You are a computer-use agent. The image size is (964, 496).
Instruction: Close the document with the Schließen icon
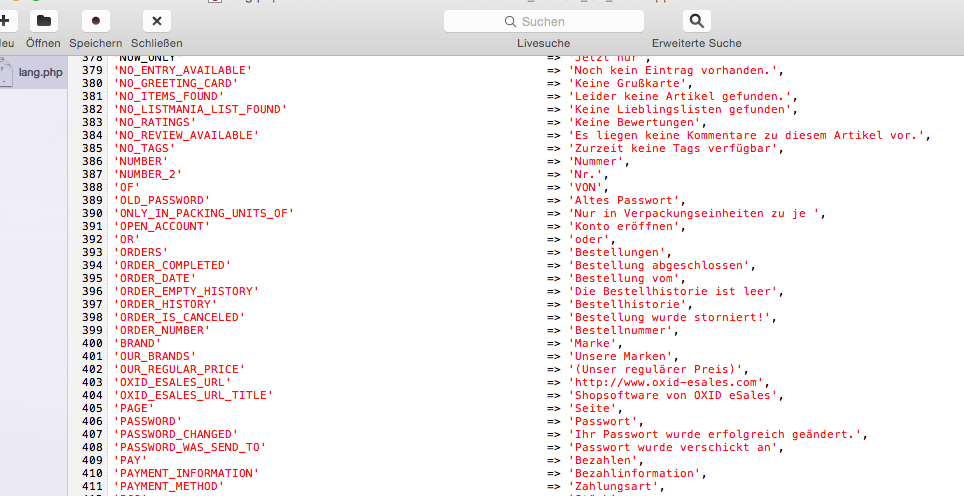157,20
